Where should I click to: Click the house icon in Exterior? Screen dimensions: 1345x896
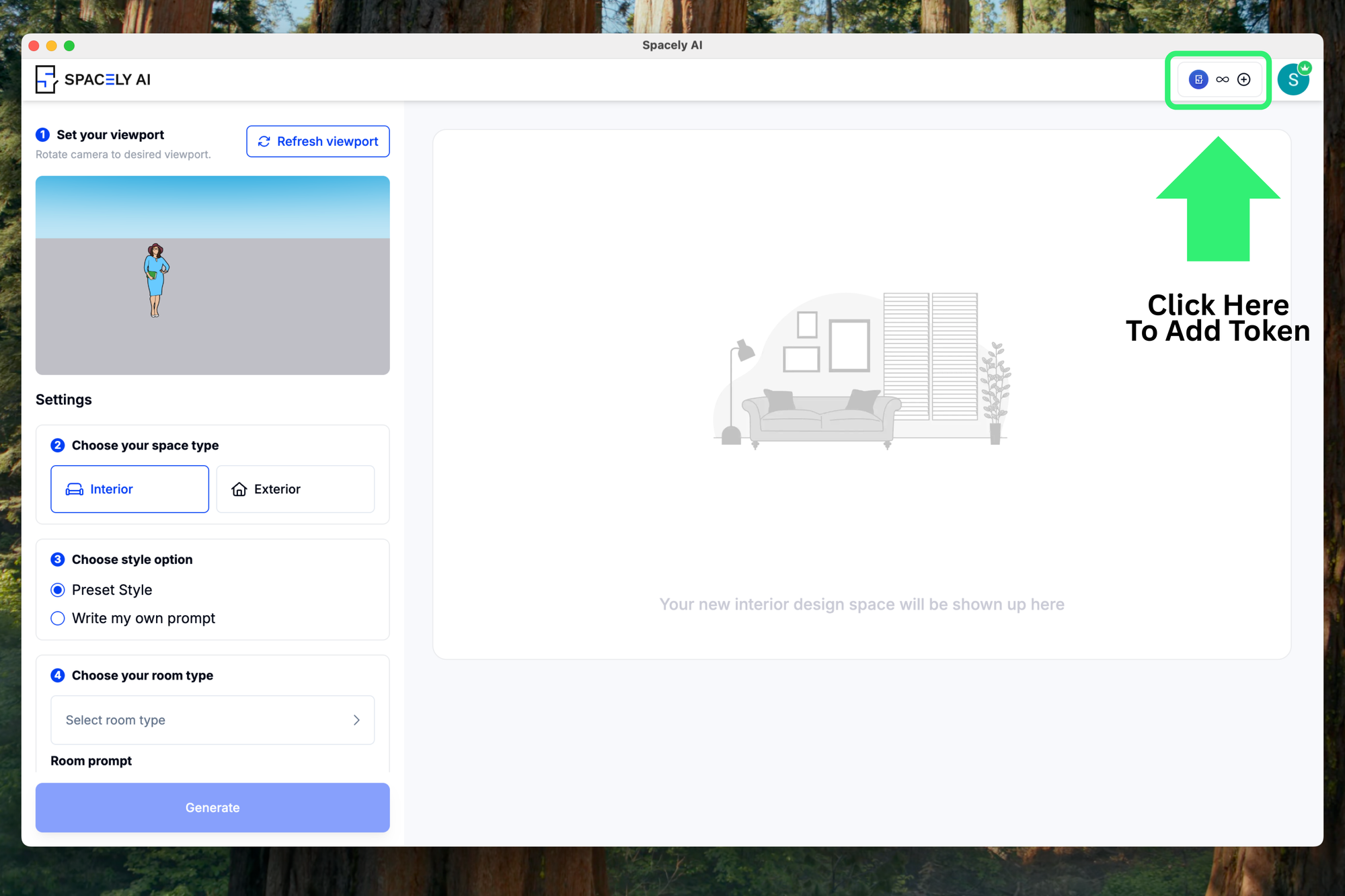coord(239,489)
